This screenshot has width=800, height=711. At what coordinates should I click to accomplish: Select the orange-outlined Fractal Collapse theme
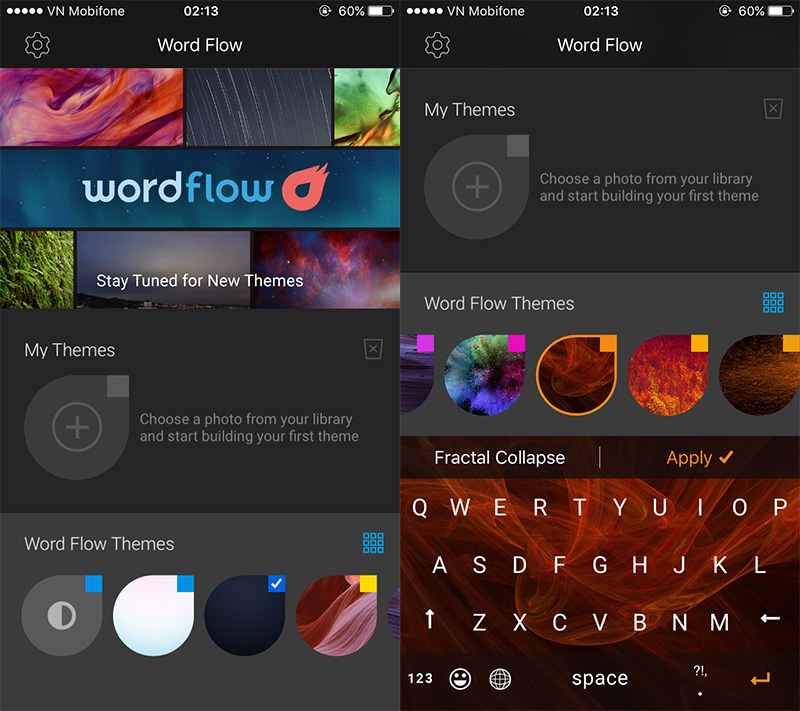click(x=577, y=375)
